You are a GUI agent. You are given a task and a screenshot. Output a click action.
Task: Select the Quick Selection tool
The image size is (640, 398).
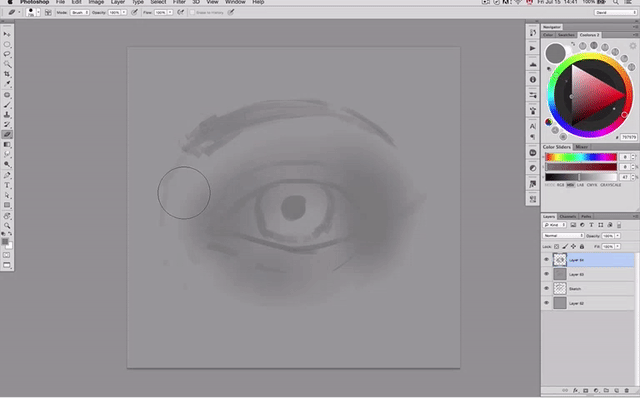pos(7,64)
